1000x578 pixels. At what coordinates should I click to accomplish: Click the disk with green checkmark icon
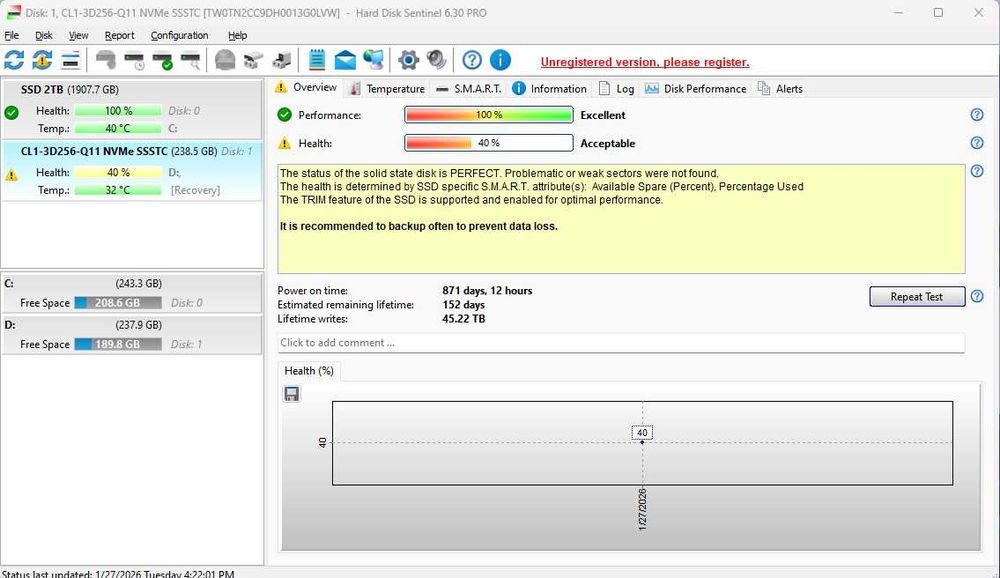(162, 60)
